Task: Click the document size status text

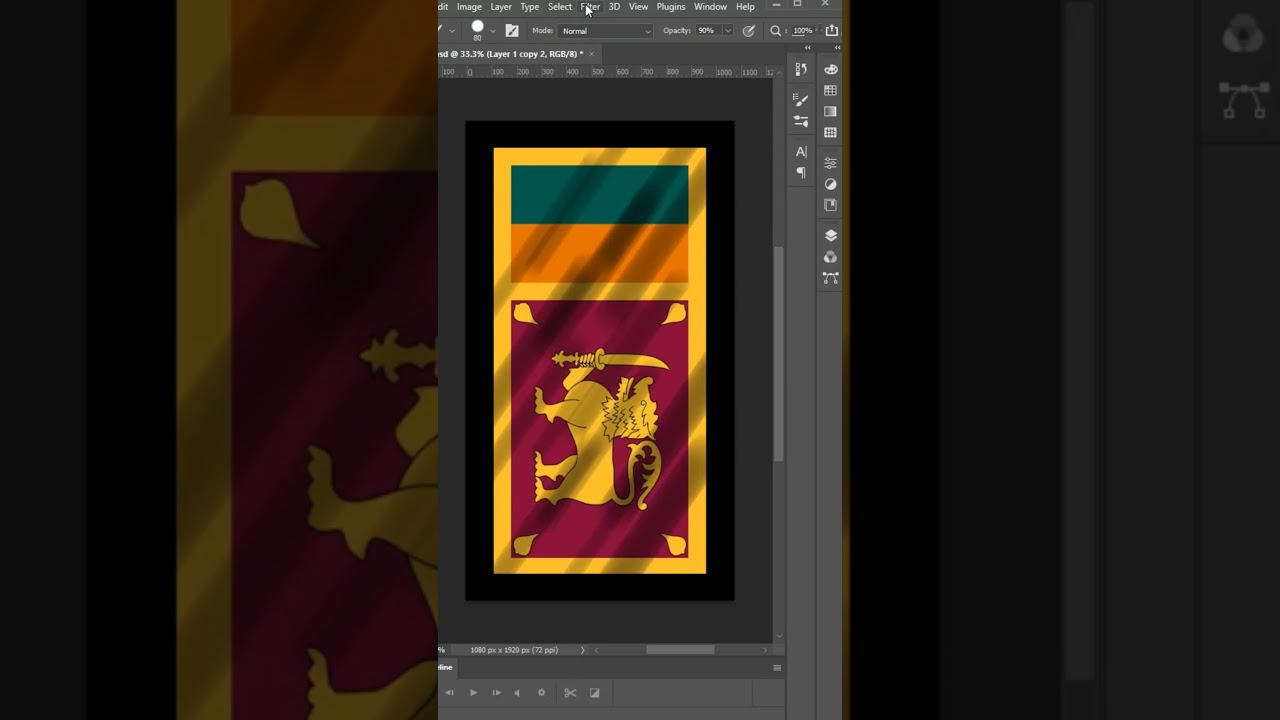Action: pos(514,650)
